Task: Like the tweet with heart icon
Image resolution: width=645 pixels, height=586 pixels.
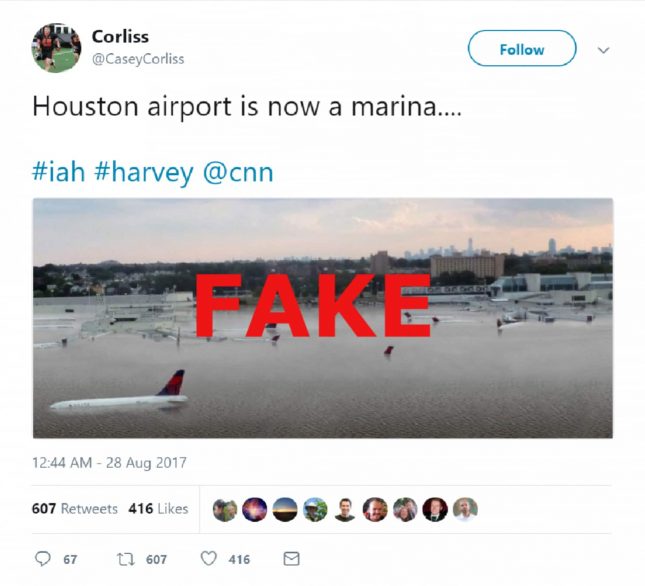Action: click(209, 559)
